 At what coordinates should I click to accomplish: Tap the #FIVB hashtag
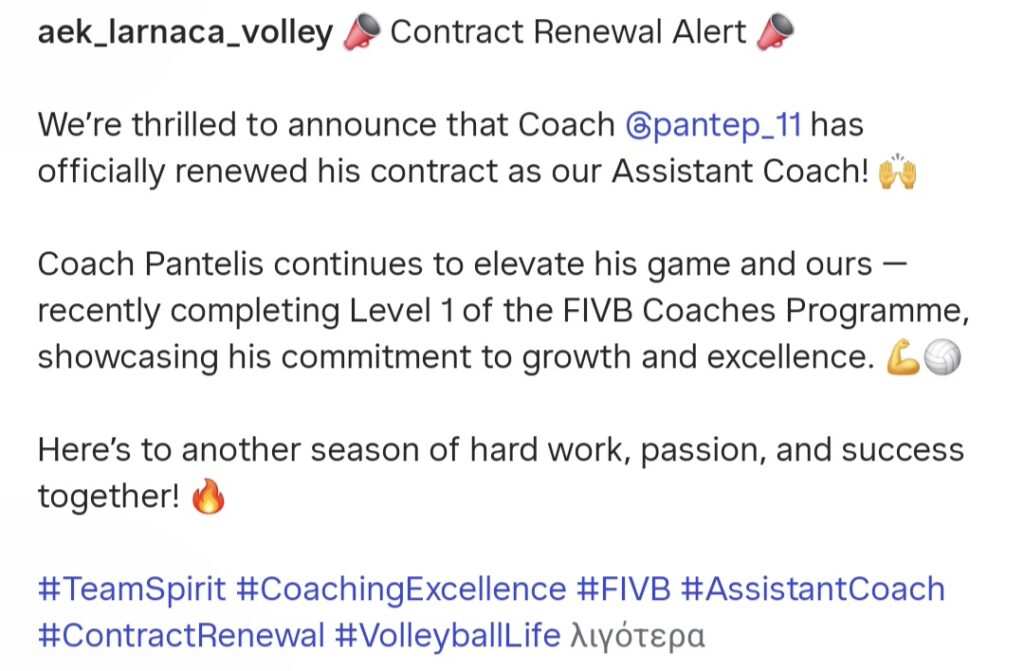(x=623, y=588)
